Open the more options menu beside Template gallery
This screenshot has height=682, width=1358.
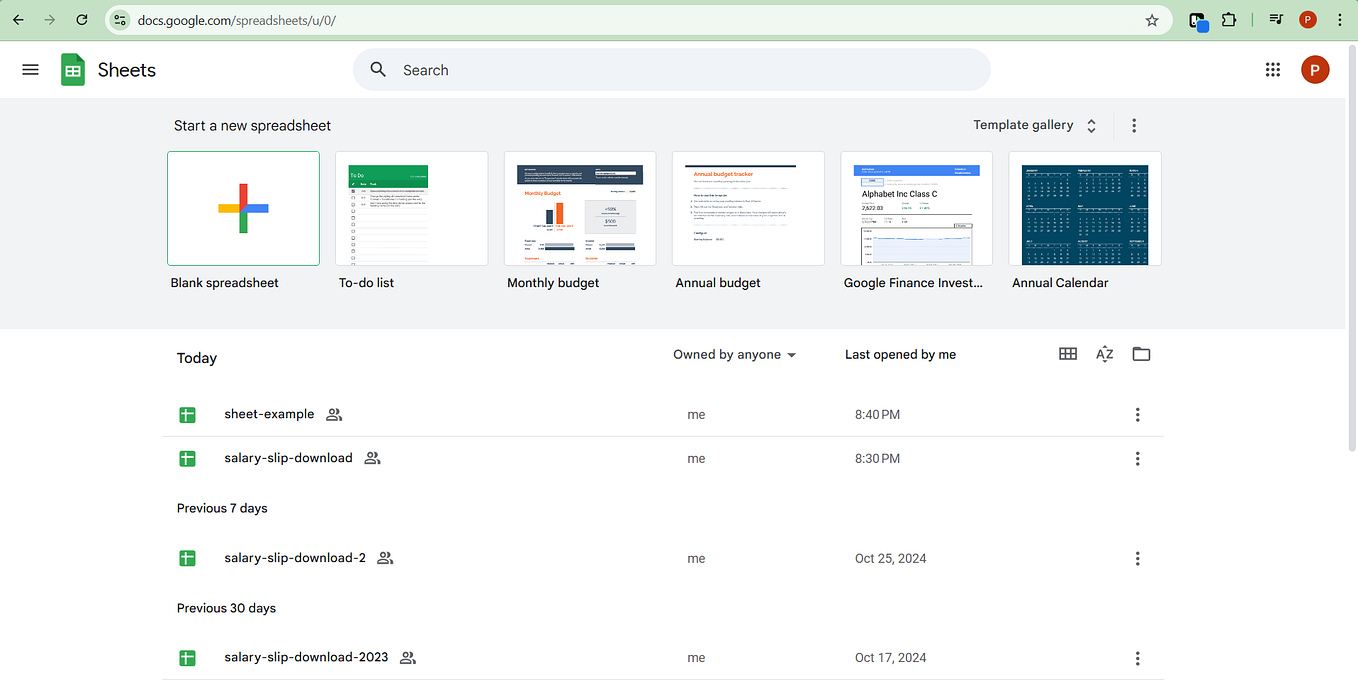[x=1134, y=124]
